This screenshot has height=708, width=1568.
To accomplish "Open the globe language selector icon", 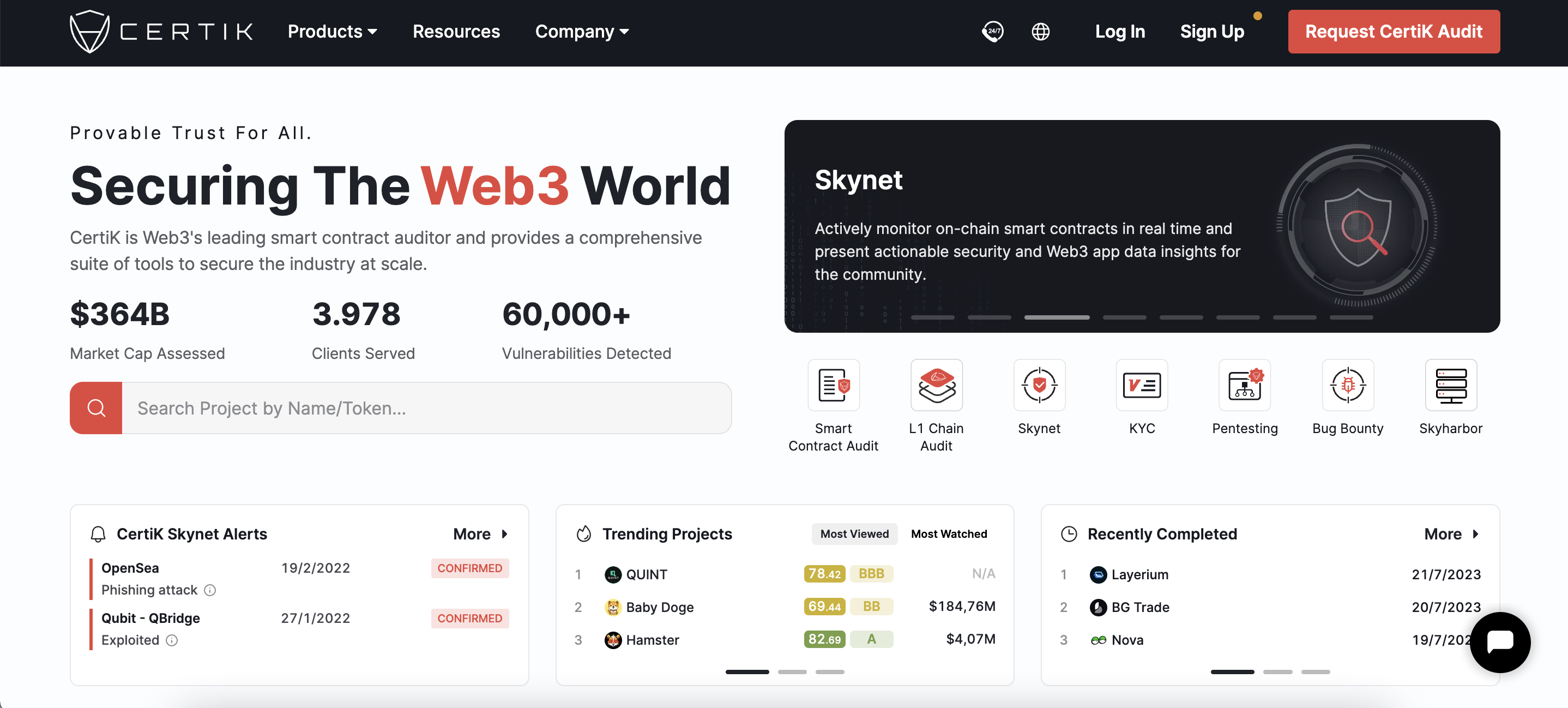I will (x=1041, y=32).
